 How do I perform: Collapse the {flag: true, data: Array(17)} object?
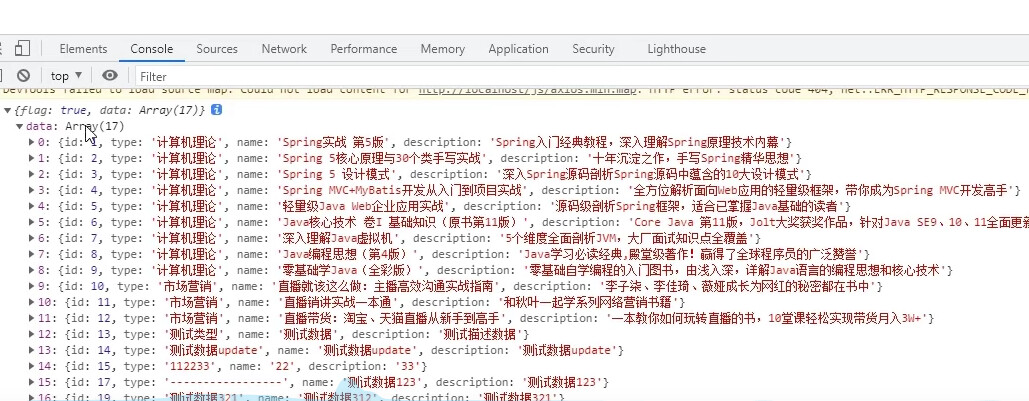[7, 110]
